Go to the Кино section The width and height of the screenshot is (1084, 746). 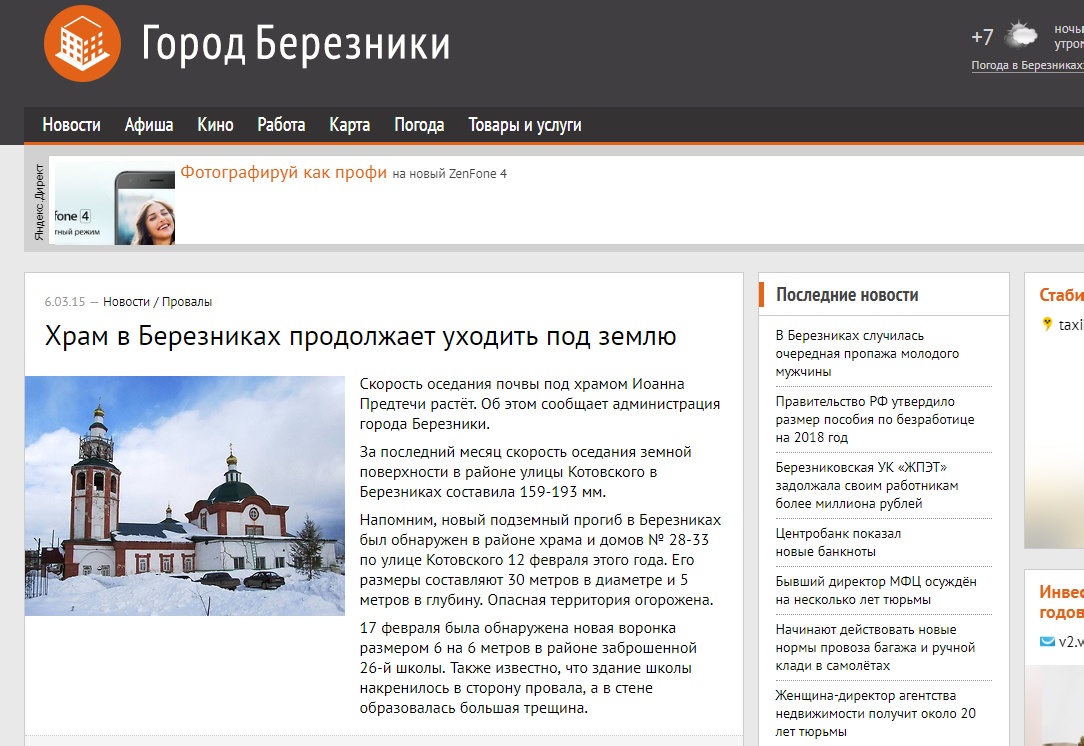(215, 125)
